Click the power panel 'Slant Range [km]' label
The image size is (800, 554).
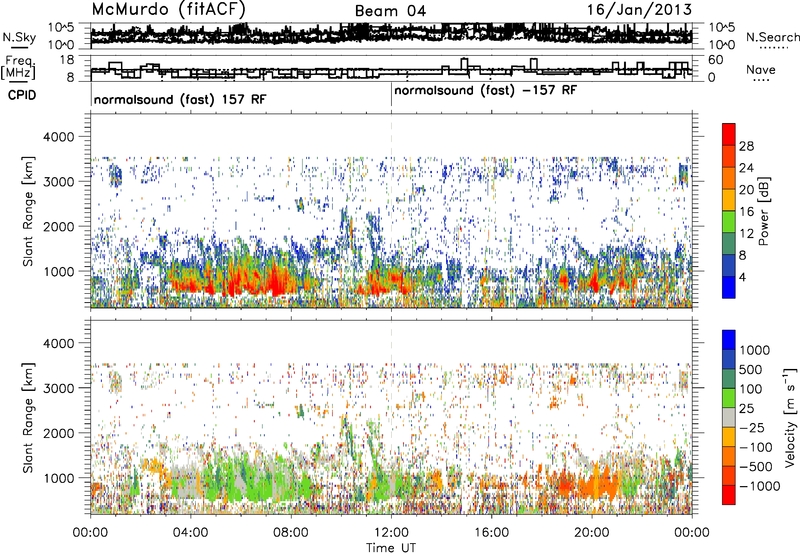click(x=28, y=211)
